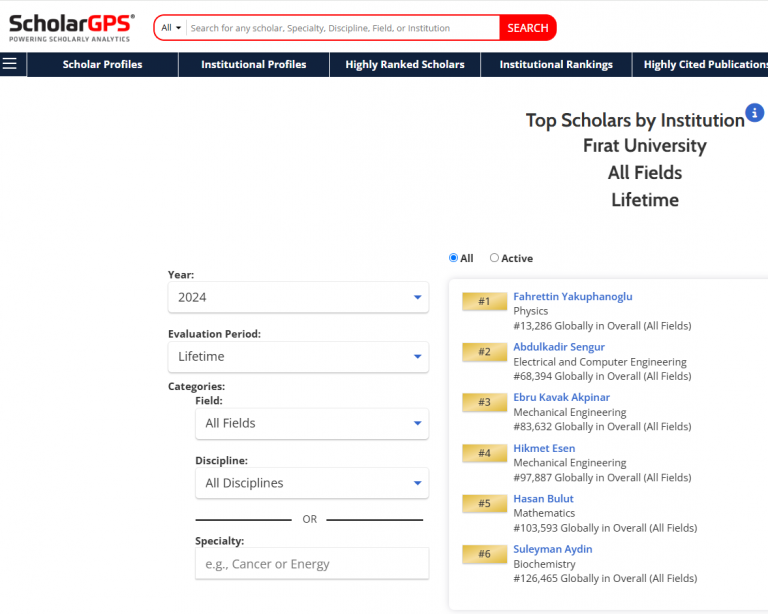Select the Active radio button
The width and height of the screenshot is (768, 614).
pyautogui.click(x=494, y=258)
